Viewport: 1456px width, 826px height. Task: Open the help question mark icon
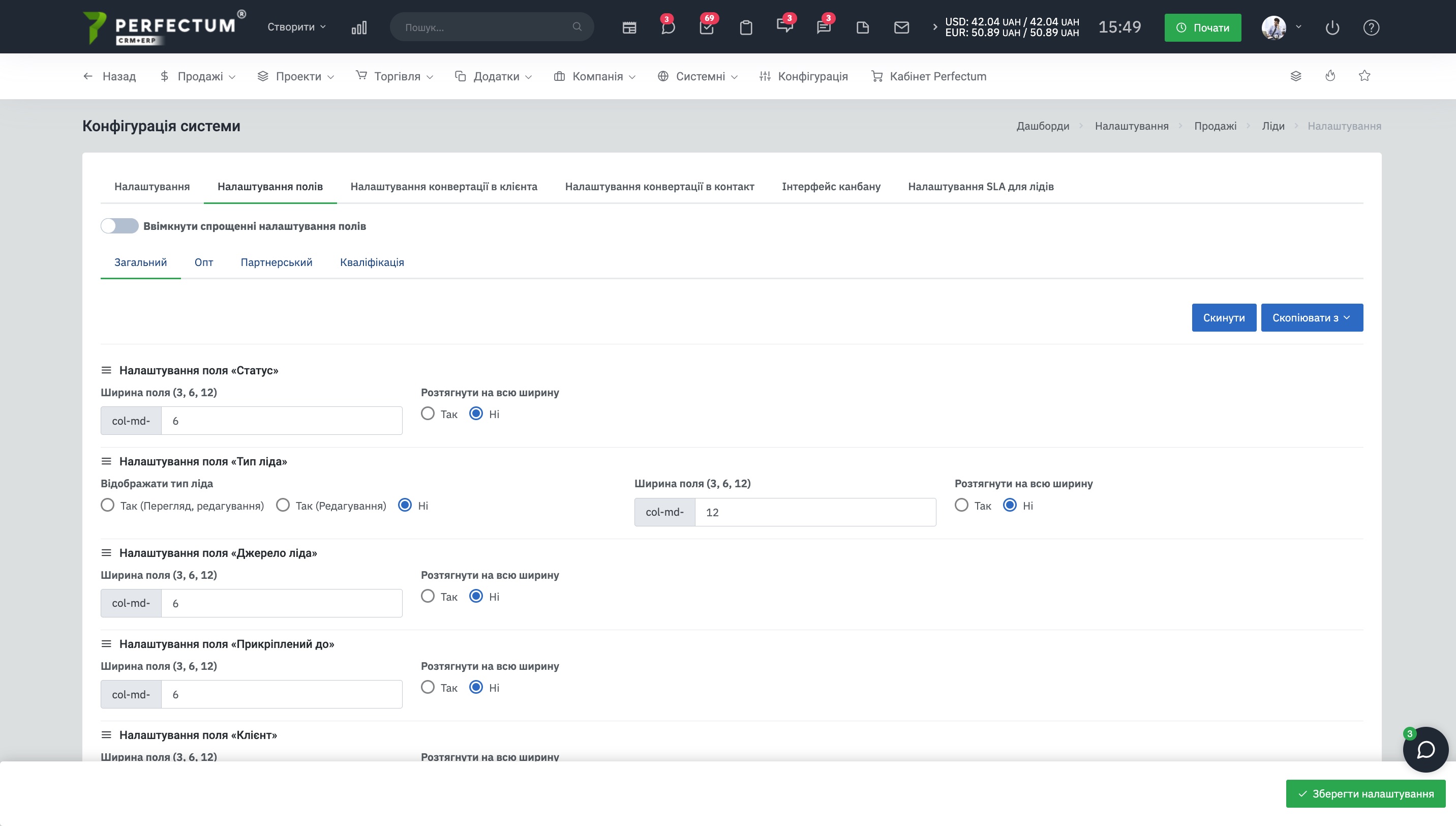click(x=1371, y=27)
